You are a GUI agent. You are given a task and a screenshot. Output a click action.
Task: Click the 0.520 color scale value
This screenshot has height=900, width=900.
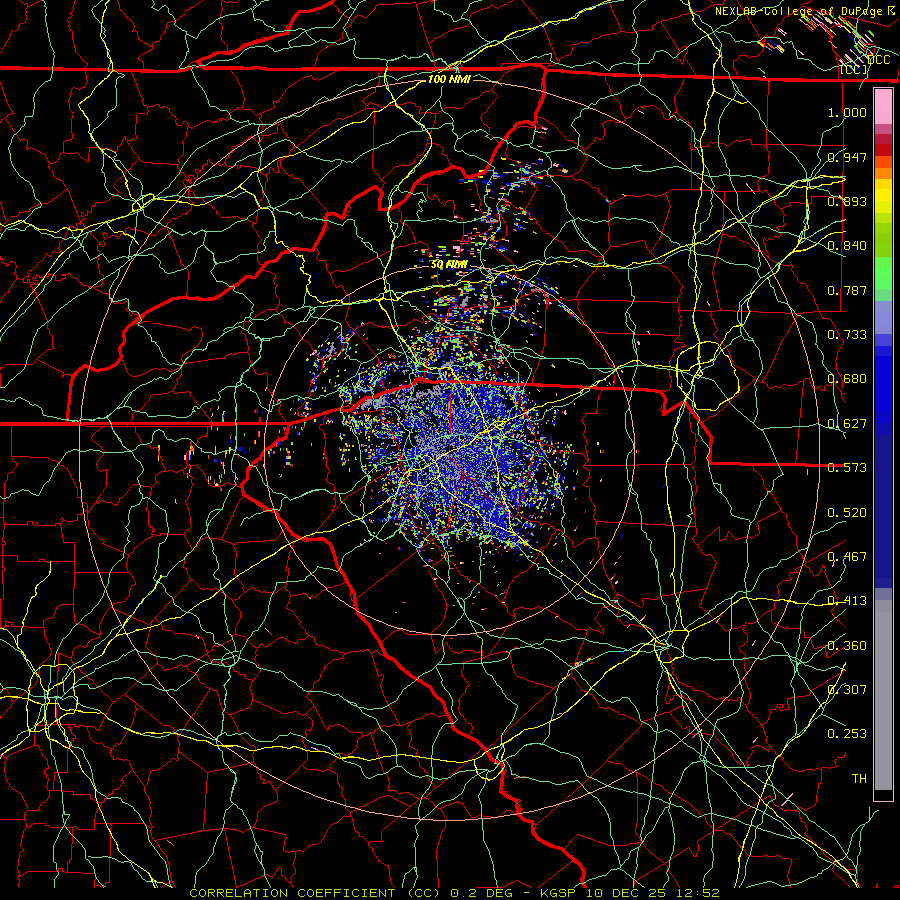[x=847, y=512]
